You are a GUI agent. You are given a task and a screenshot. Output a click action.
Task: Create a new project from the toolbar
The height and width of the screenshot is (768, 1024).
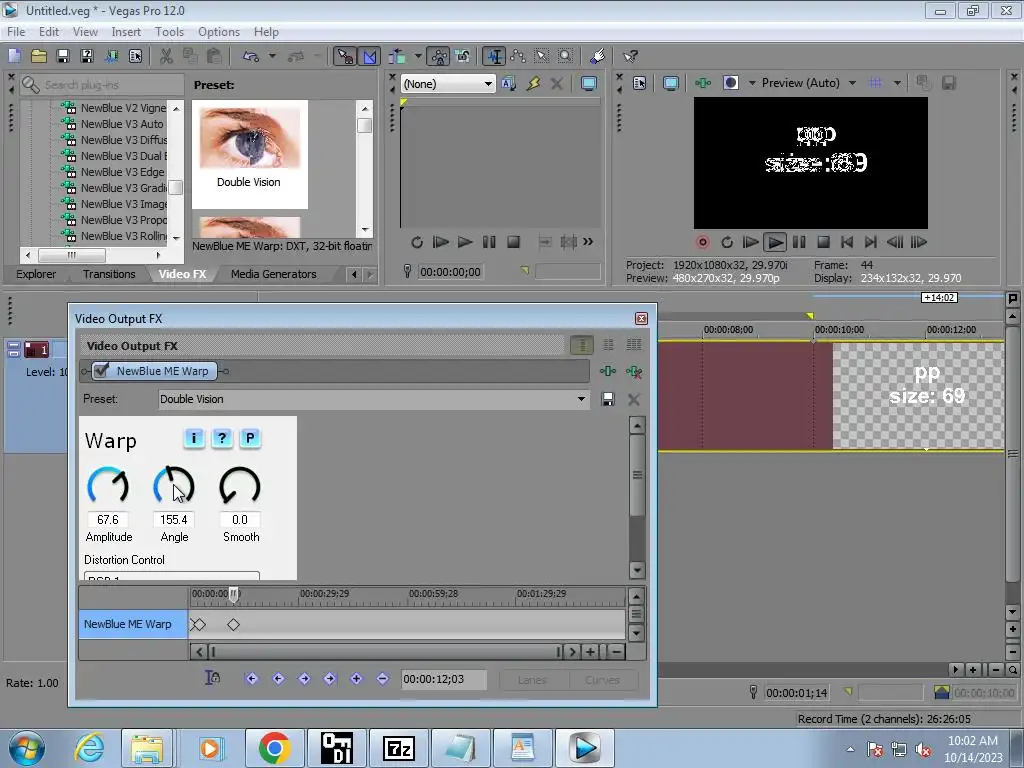pos(14,56)
